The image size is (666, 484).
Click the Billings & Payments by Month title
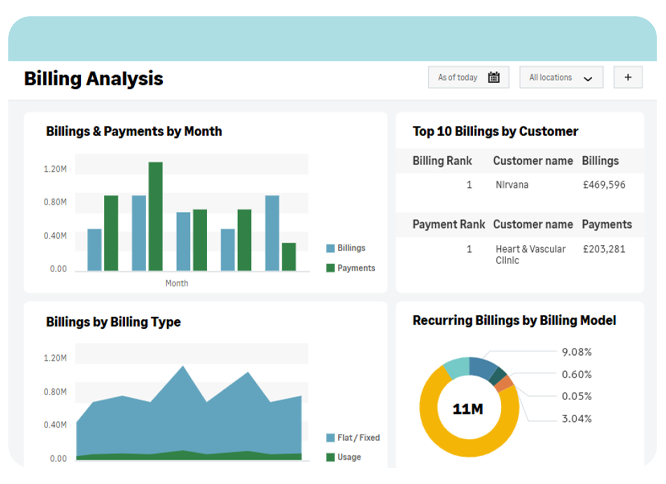(134, 131)
